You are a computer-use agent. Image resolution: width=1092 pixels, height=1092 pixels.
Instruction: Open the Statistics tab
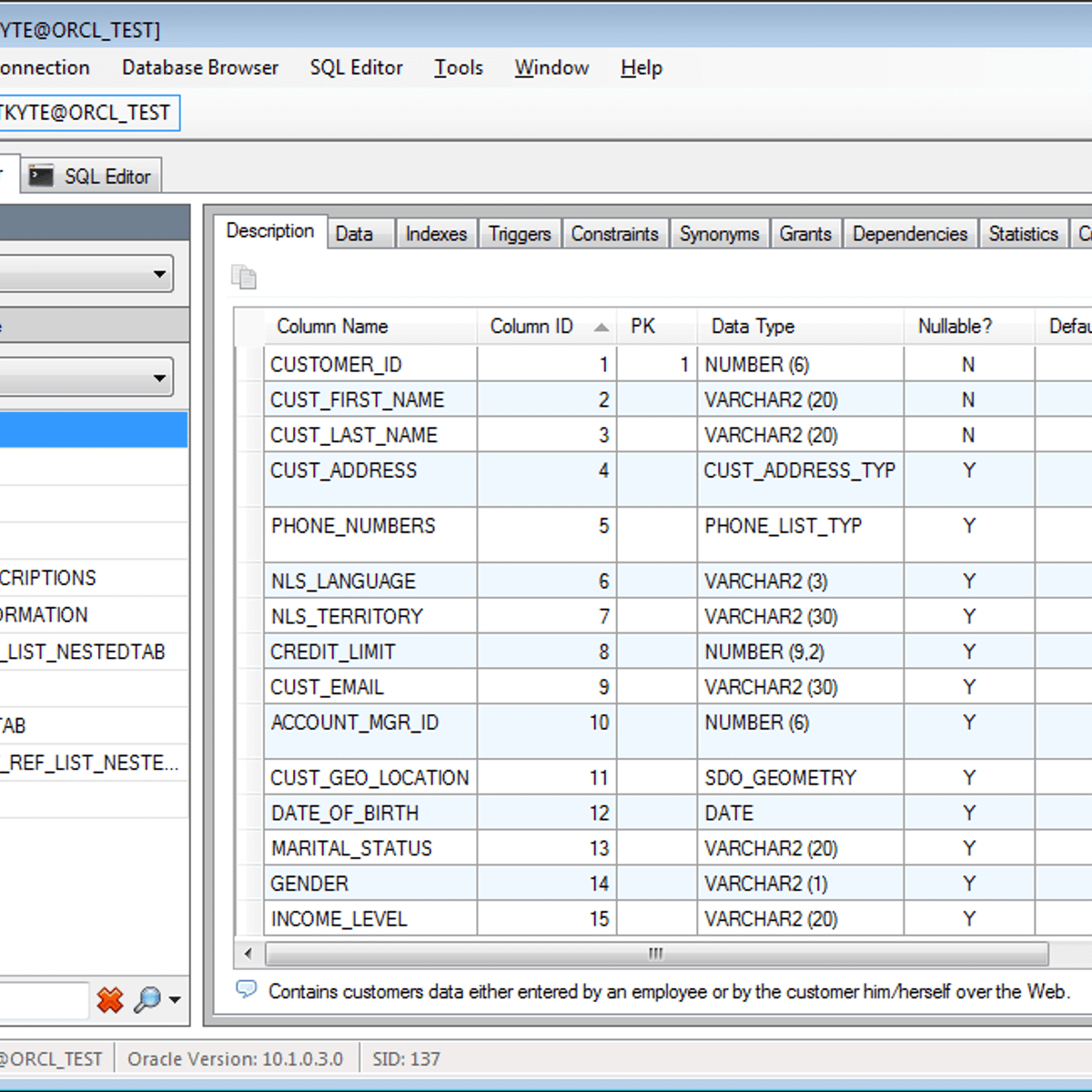[x=1023, y=233]
